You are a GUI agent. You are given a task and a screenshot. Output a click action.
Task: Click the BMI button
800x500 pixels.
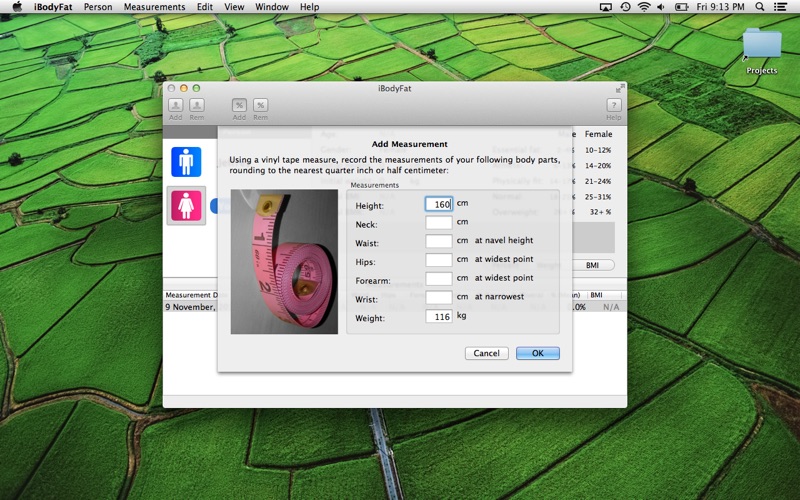(x=592, y=265)
